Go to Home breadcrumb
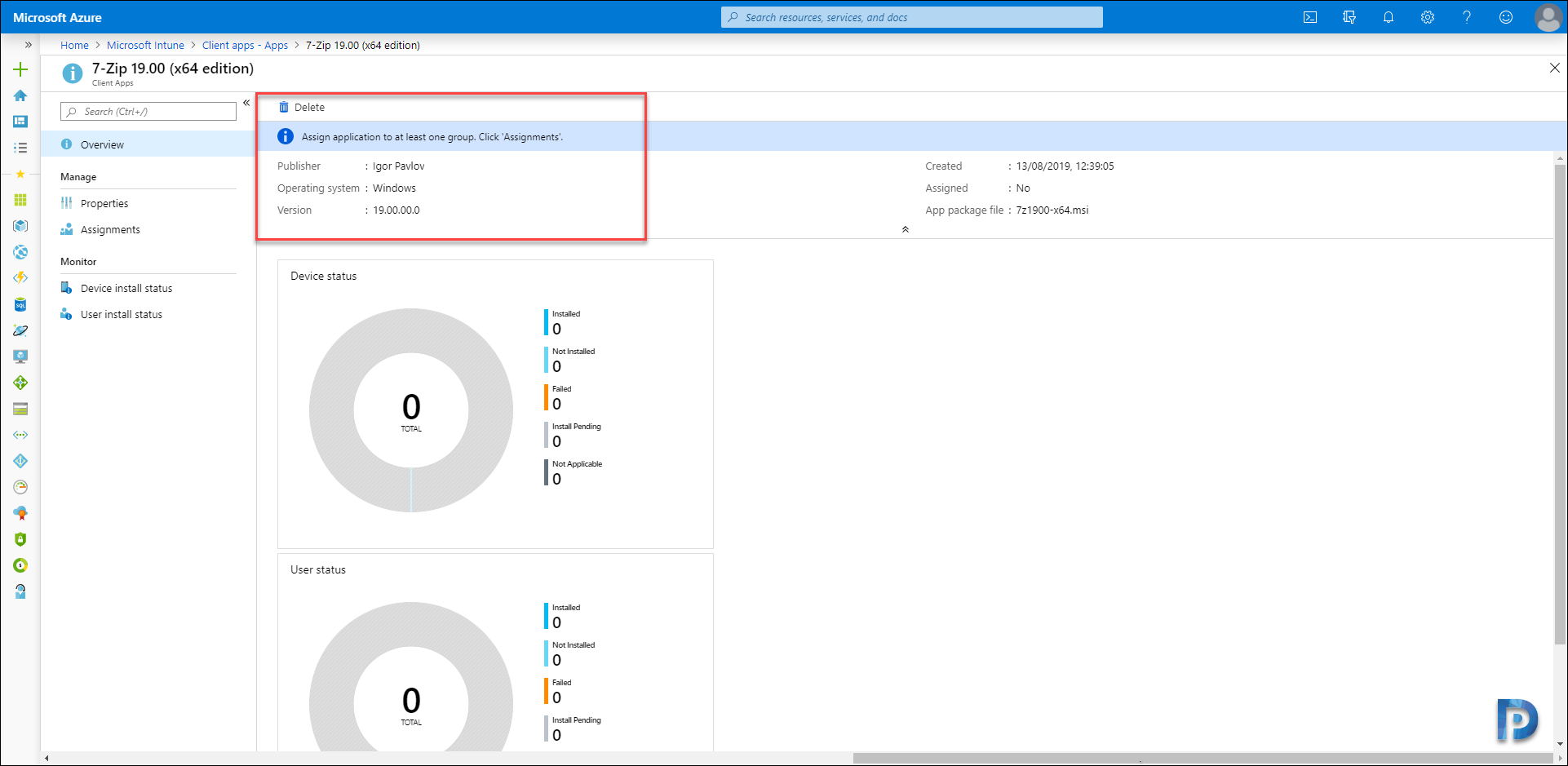 [x=74, y=45]
